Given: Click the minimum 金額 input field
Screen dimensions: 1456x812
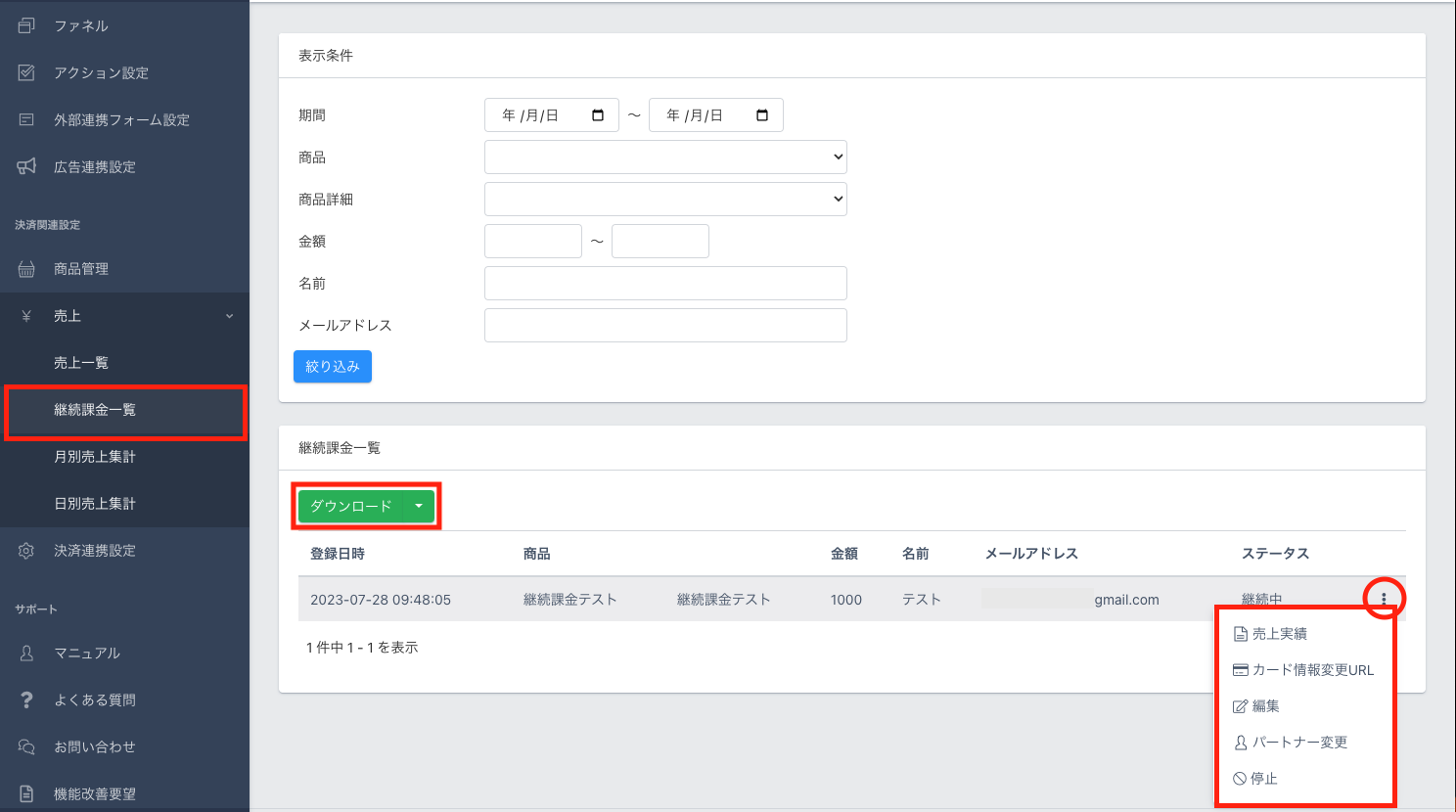Looking at the screenshot, I should 533,241.
